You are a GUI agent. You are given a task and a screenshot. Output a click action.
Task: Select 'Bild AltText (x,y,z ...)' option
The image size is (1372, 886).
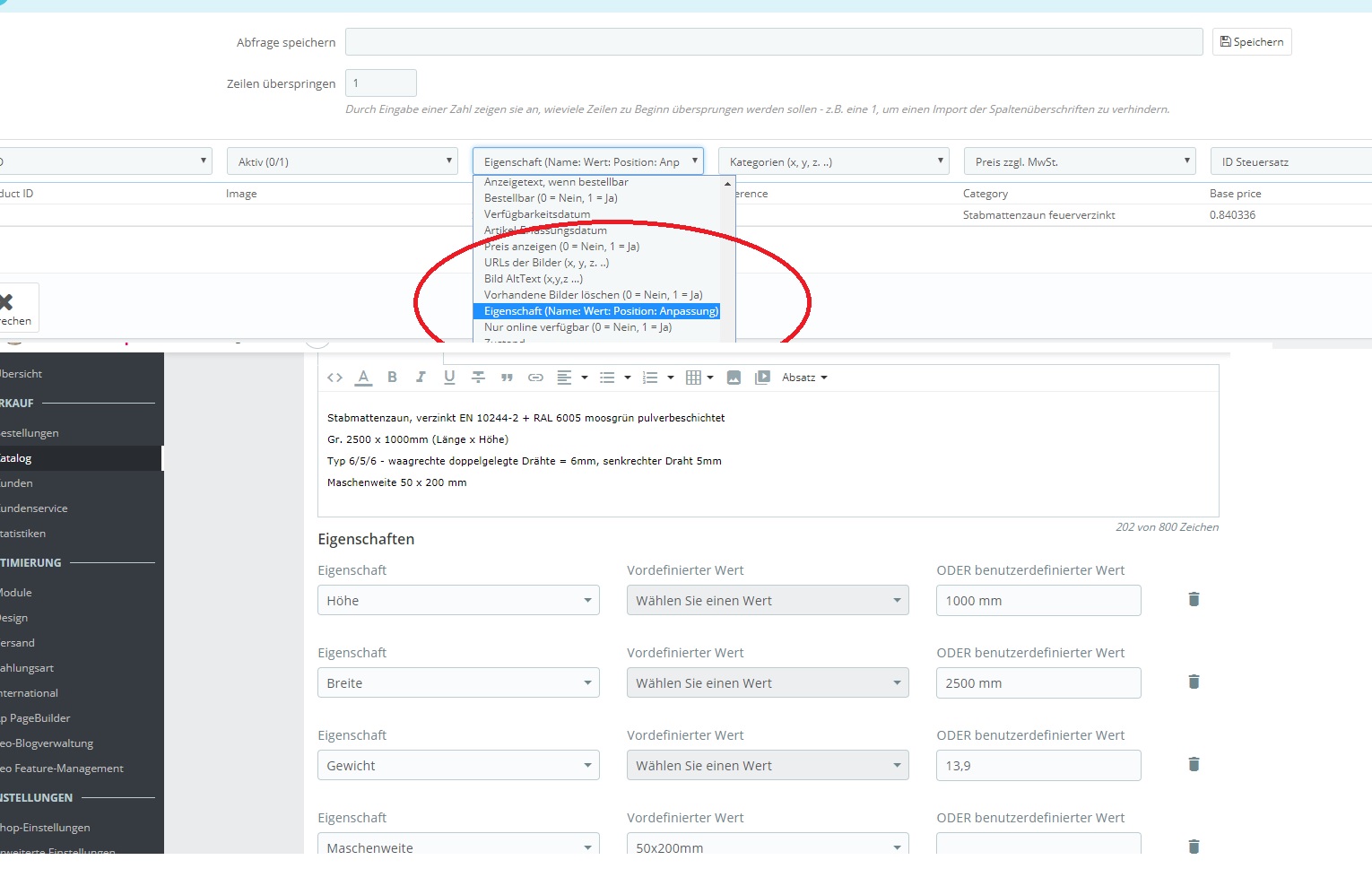[x=597, y=279]
